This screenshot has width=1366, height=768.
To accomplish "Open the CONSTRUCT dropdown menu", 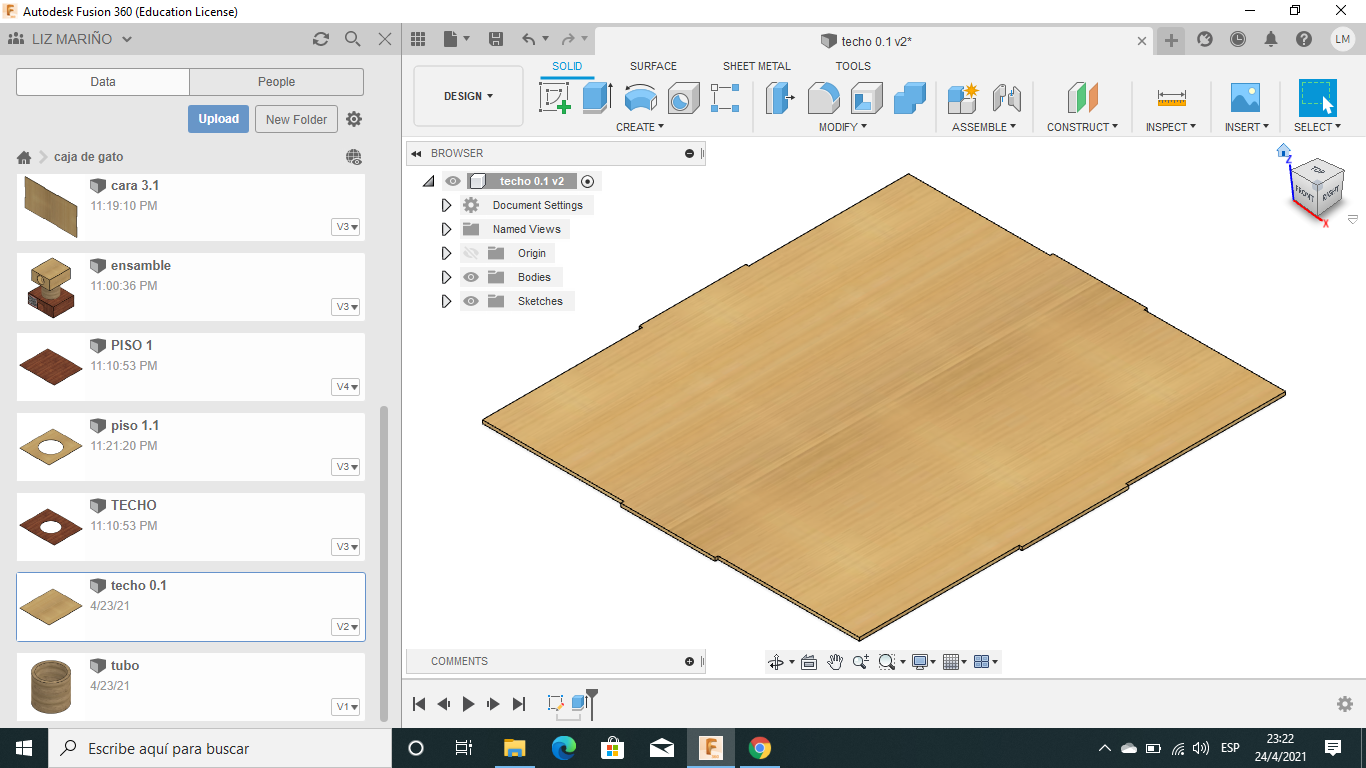I will pyautogui.click(x=1083, y=127).
